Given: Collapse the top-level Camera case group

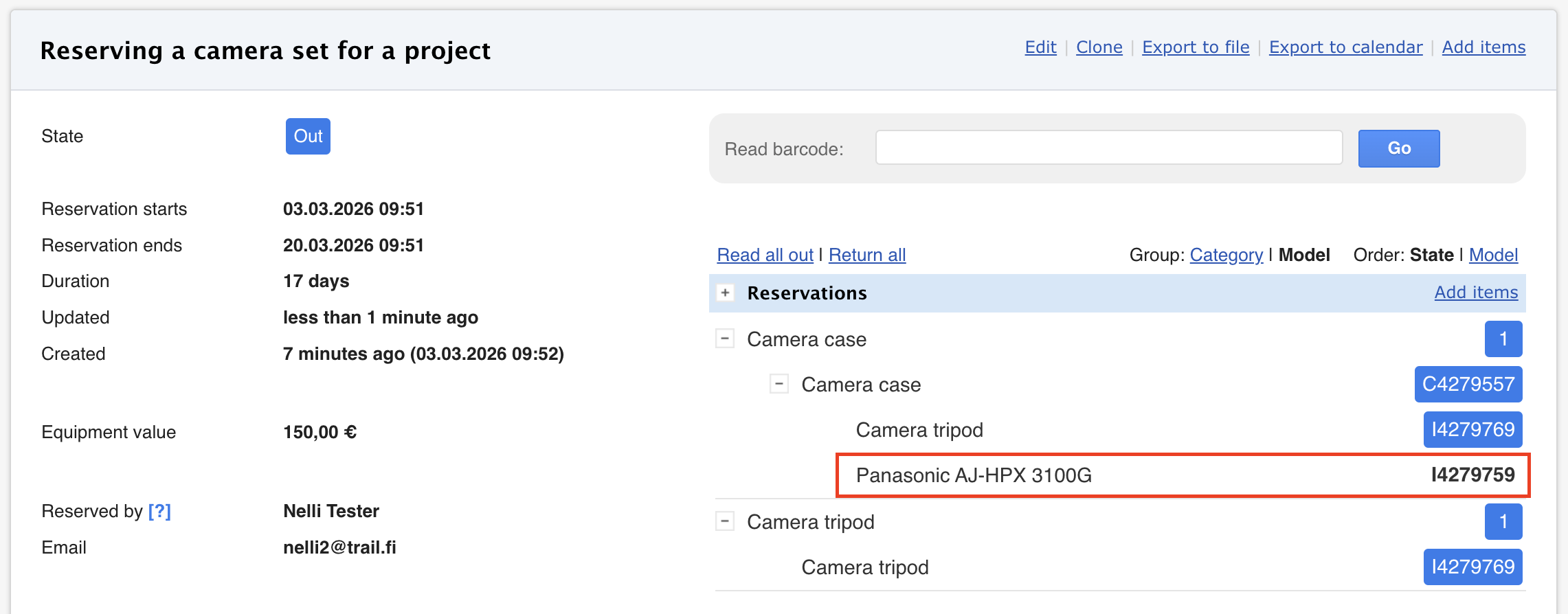Looking at the screenshot, I should click(x=725, y=339).
